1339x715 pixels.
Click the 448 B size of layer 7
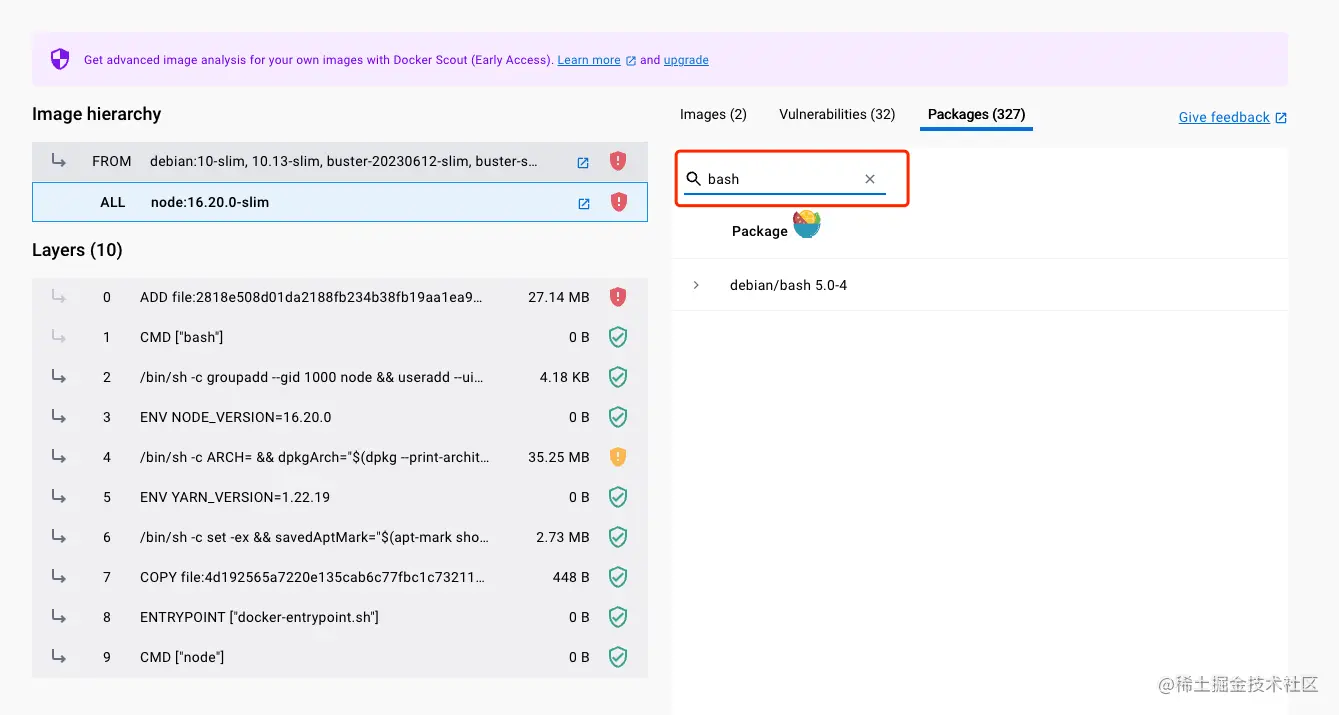pyautogui.click(x=571, y=577)
